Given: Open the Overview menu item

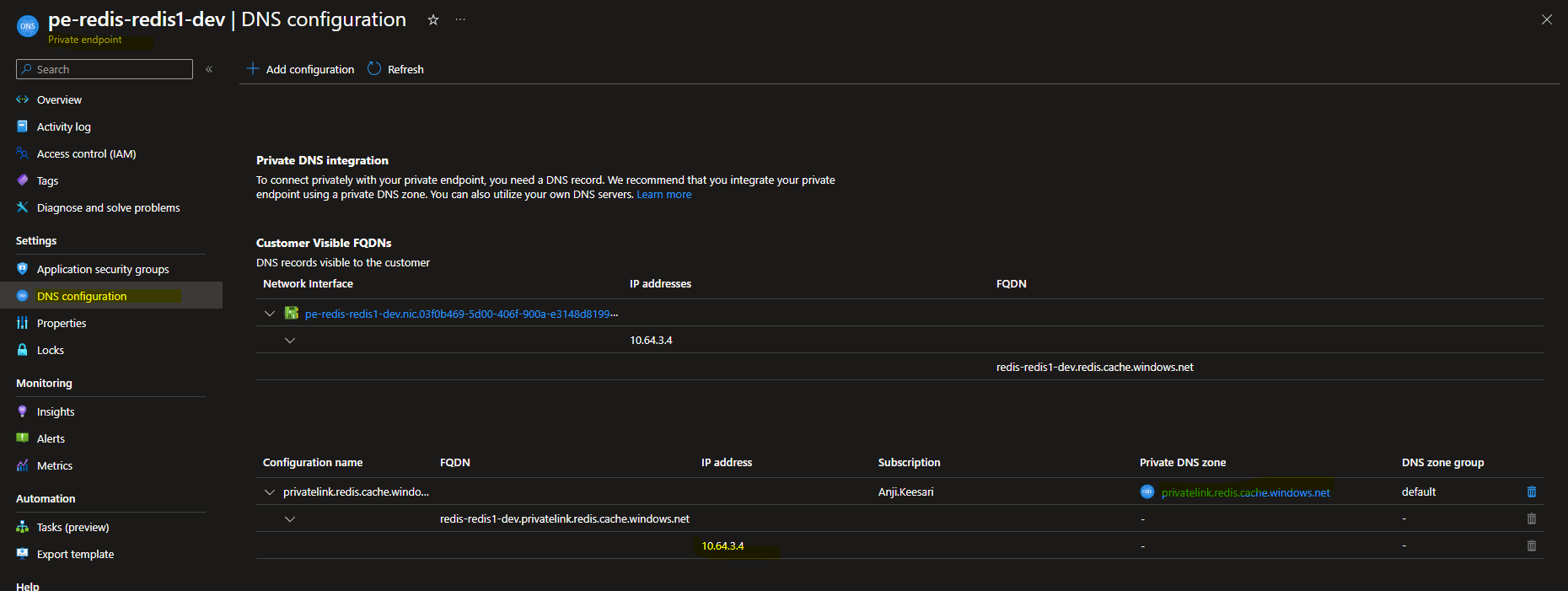Looking at the screenshot, I should (x=59, y=99).
